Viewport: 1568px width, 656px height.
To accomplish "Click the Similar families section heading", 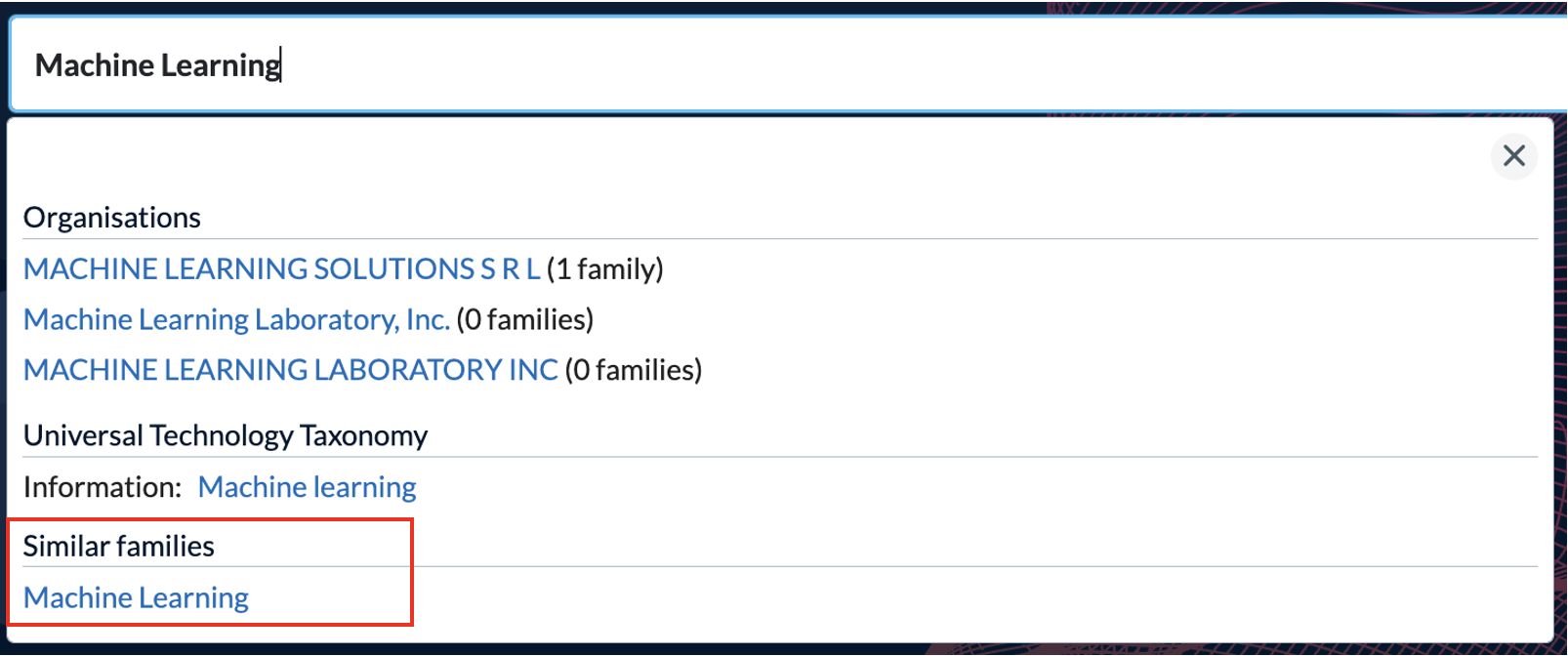I will click(119, 546).
